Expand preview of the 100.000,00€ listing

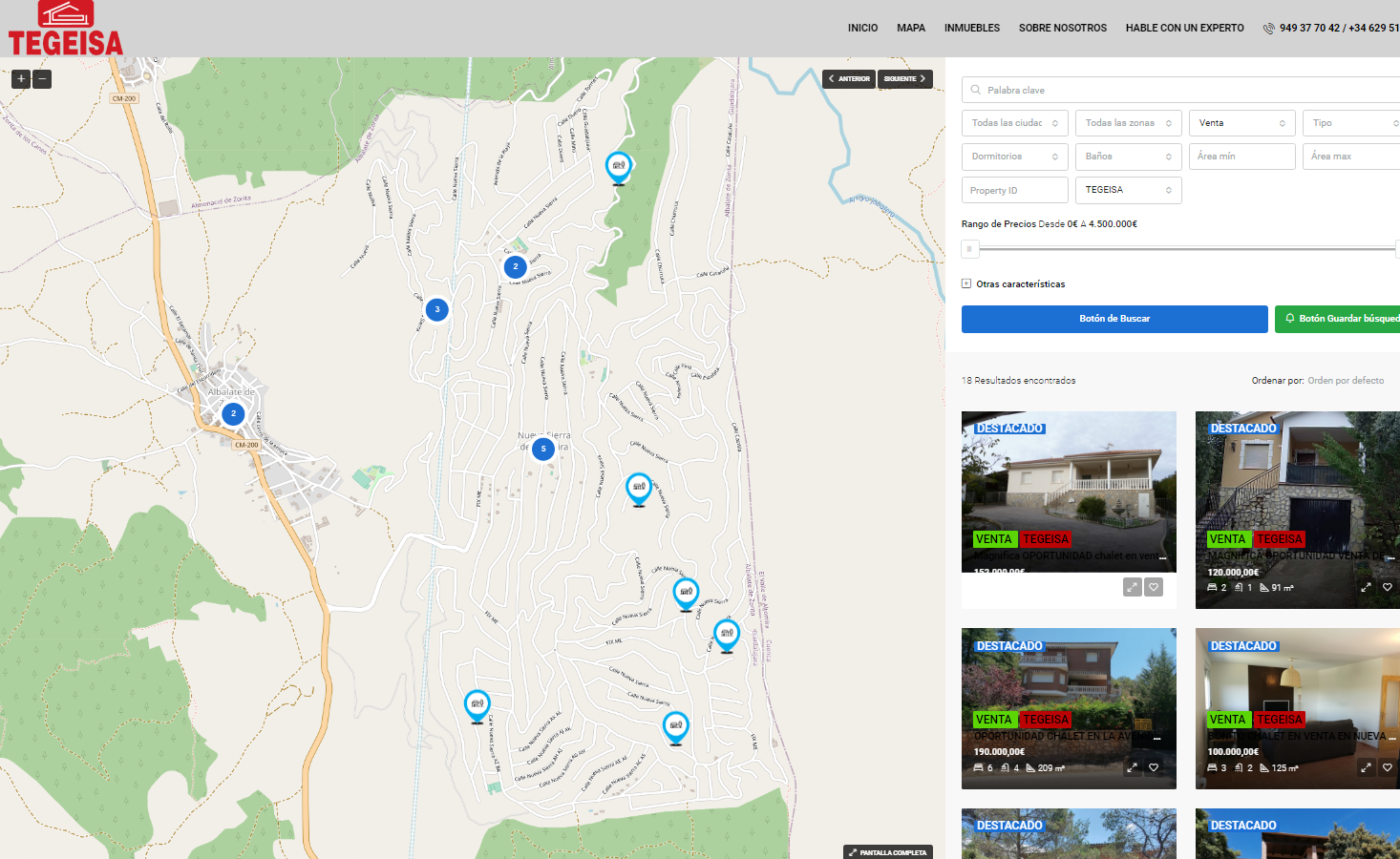click(x=1366, y=767)
